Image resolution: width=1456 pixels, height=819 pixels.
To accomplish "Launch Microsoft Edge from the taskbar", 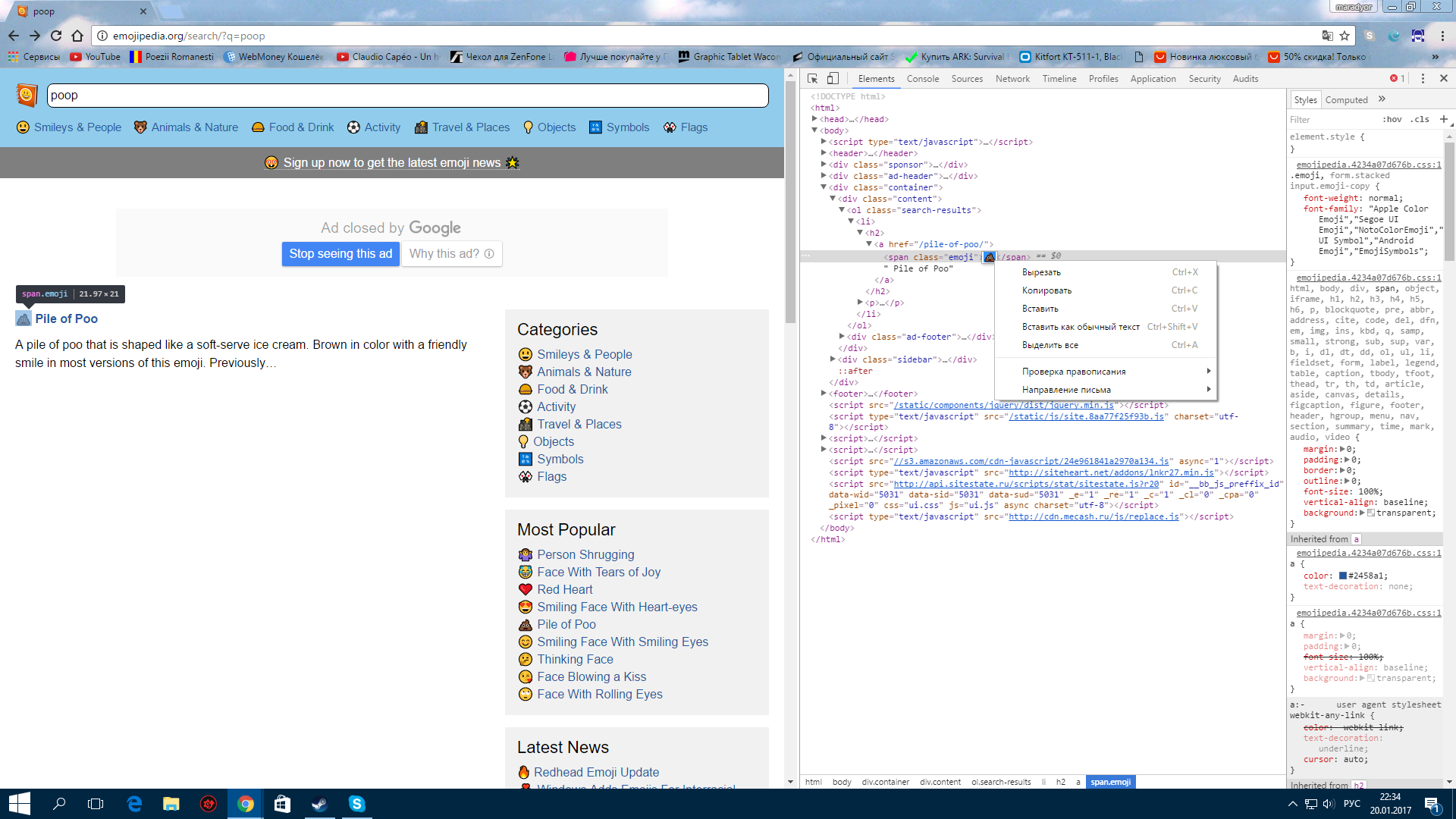I will pos(134,804).
